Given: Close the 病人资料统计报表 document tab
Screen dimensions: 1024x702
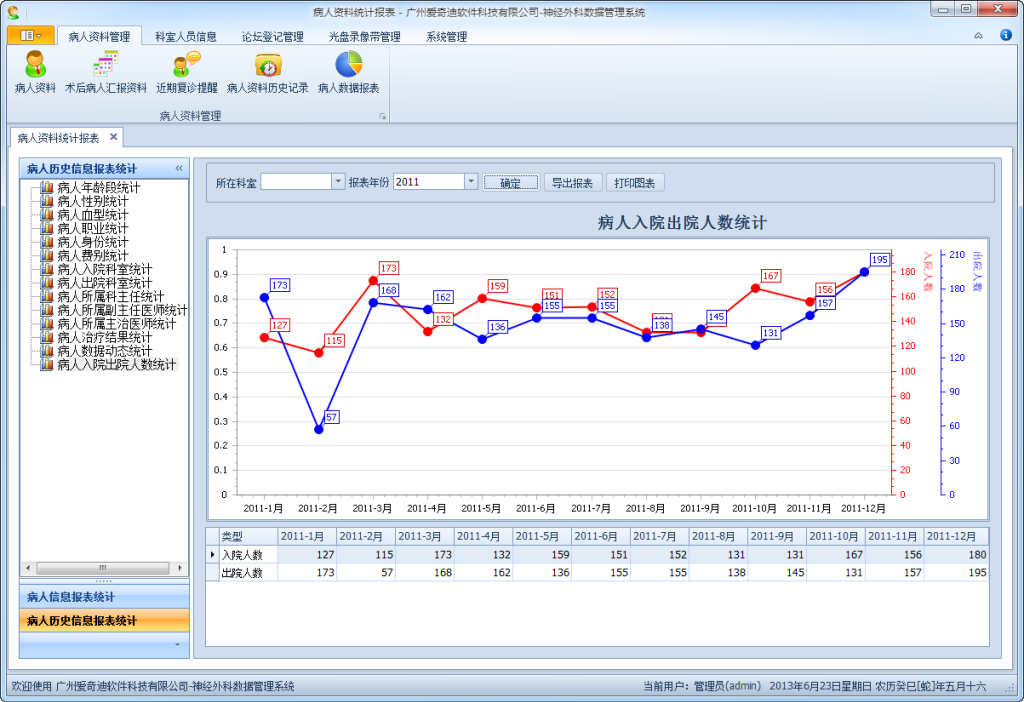Looking at the screenshot, I should (x=114, y=136).
